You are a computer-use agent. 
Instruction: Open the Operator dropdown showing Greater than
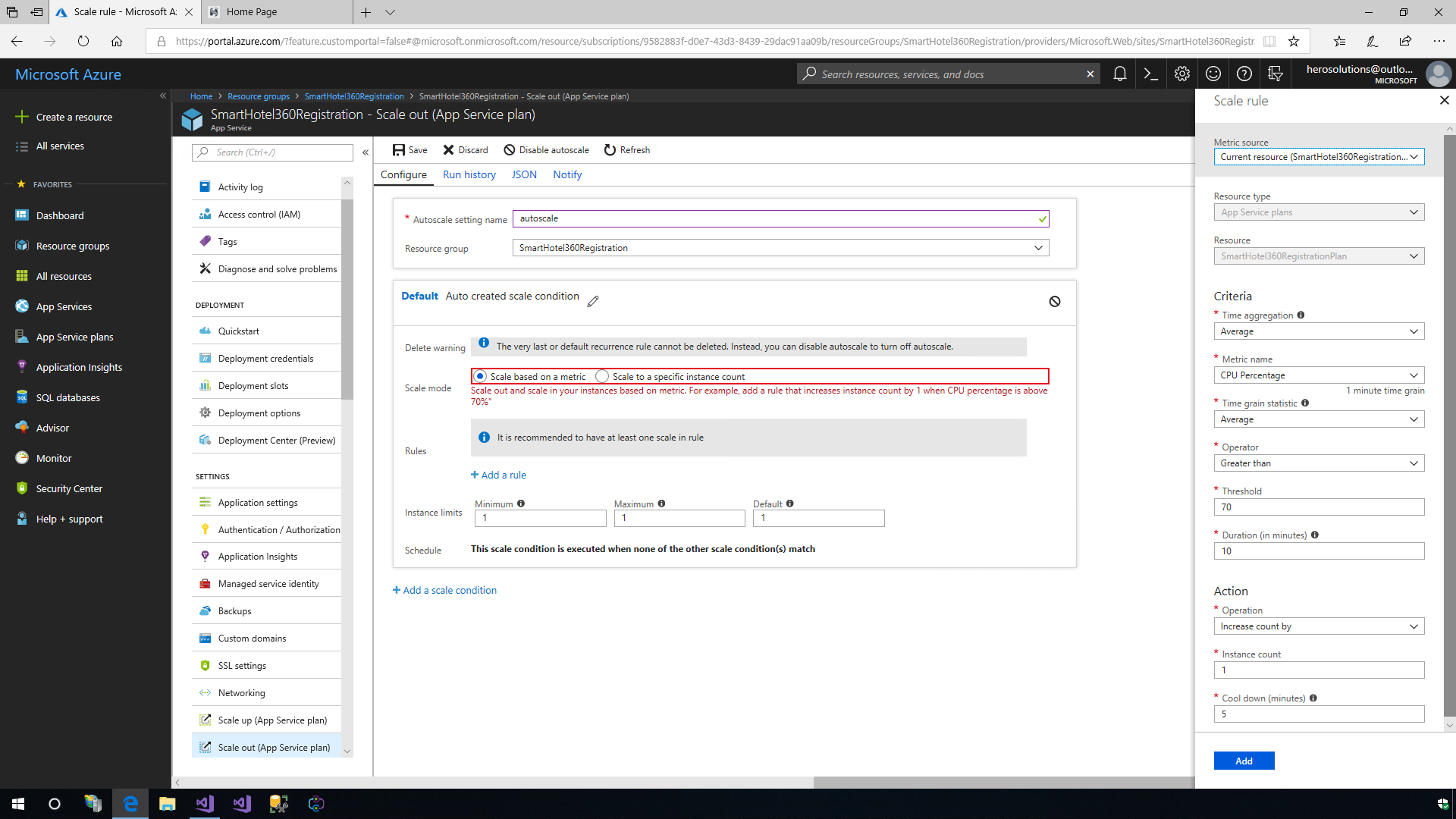1318,463
